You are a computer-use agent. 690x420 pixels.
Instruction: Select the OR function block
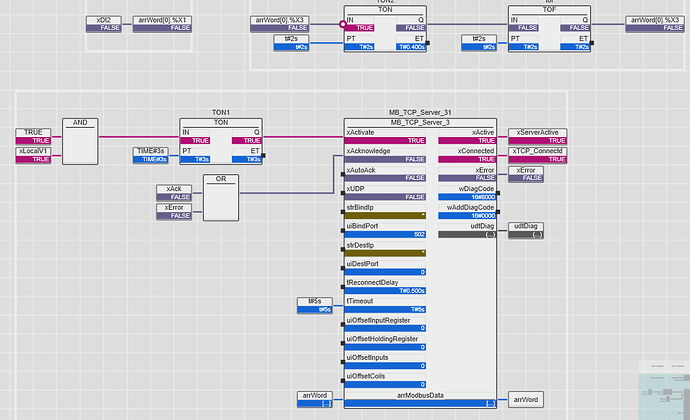click(221, 198)
